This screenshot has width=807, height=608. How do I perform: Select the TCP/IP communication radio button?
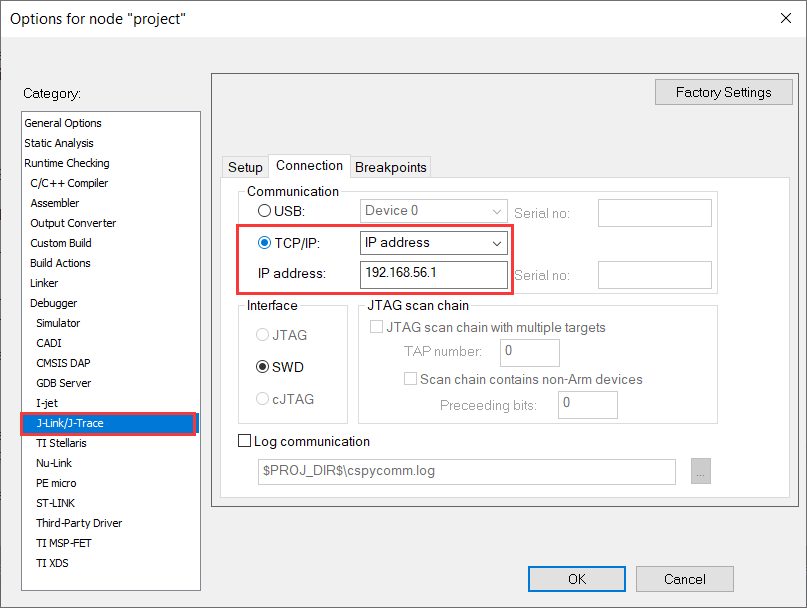264,242
